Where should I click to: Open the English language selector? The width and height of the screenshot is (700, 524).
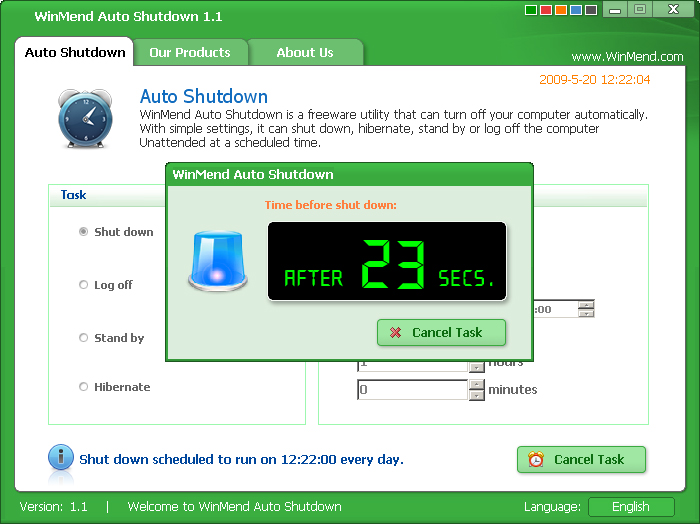click(x=630, y=507)
